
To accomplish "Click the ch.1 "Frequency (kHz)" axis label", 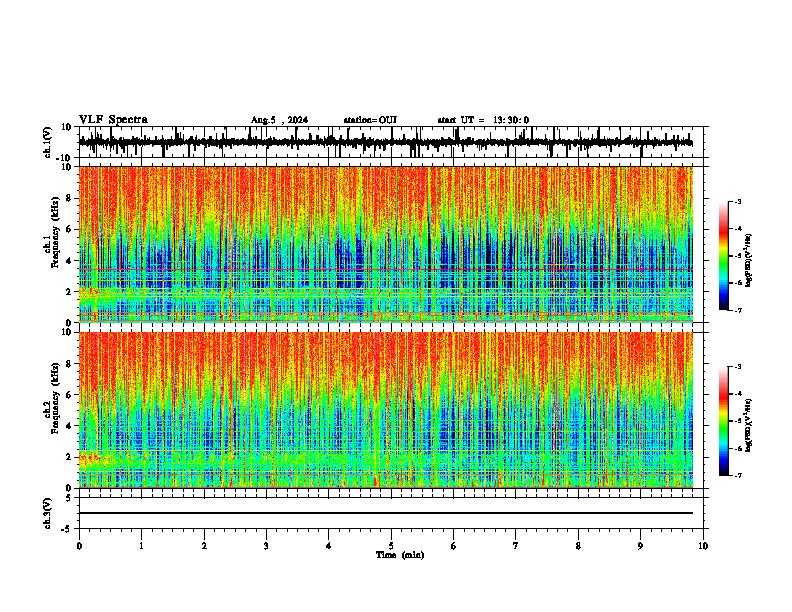I will point(55,233).
